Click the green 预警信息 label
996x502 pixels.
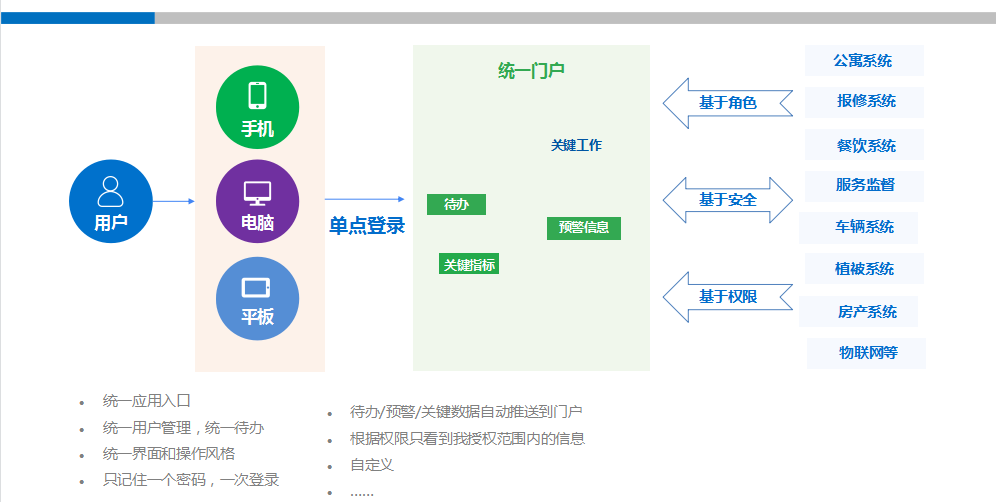(x=584, y=227)
